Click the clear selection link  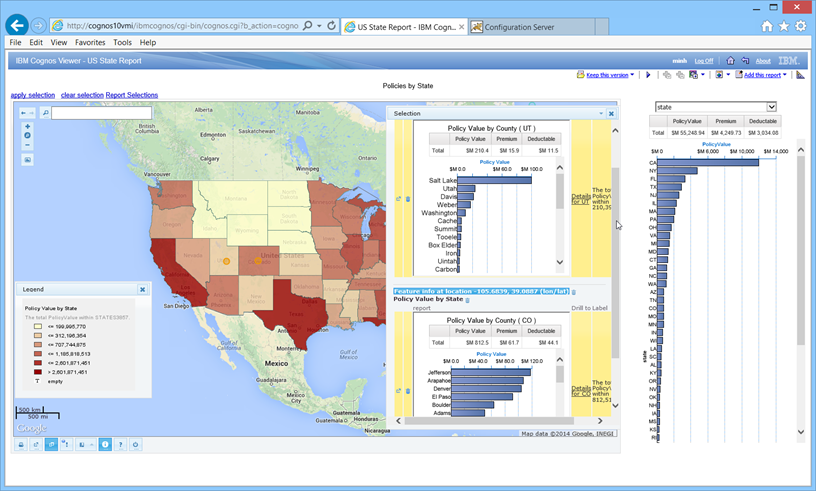pyautogui.click(x=82, y=95)
